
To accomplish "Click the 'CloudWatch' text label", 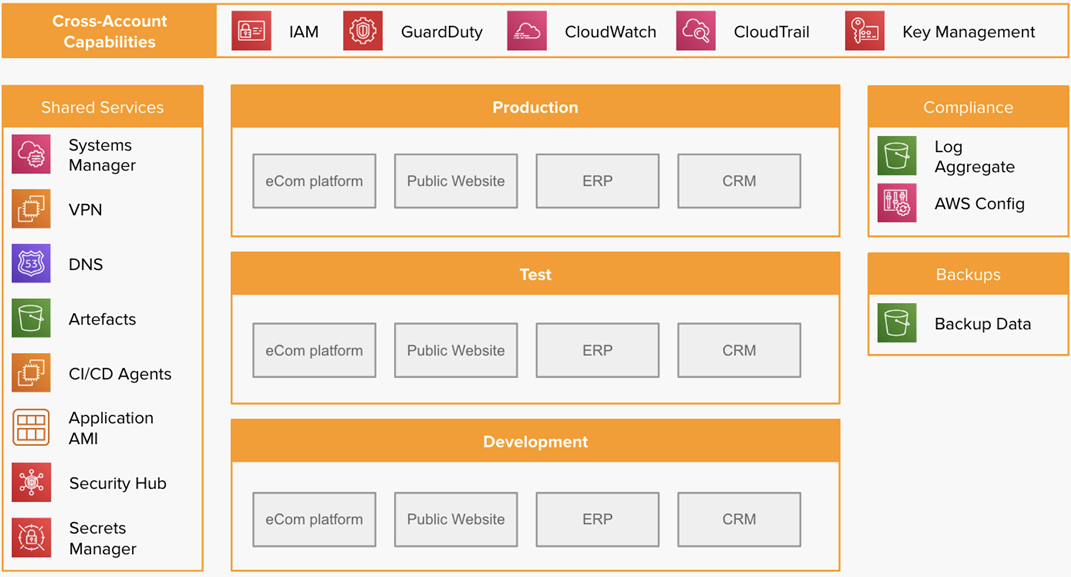I will [611, 32].
